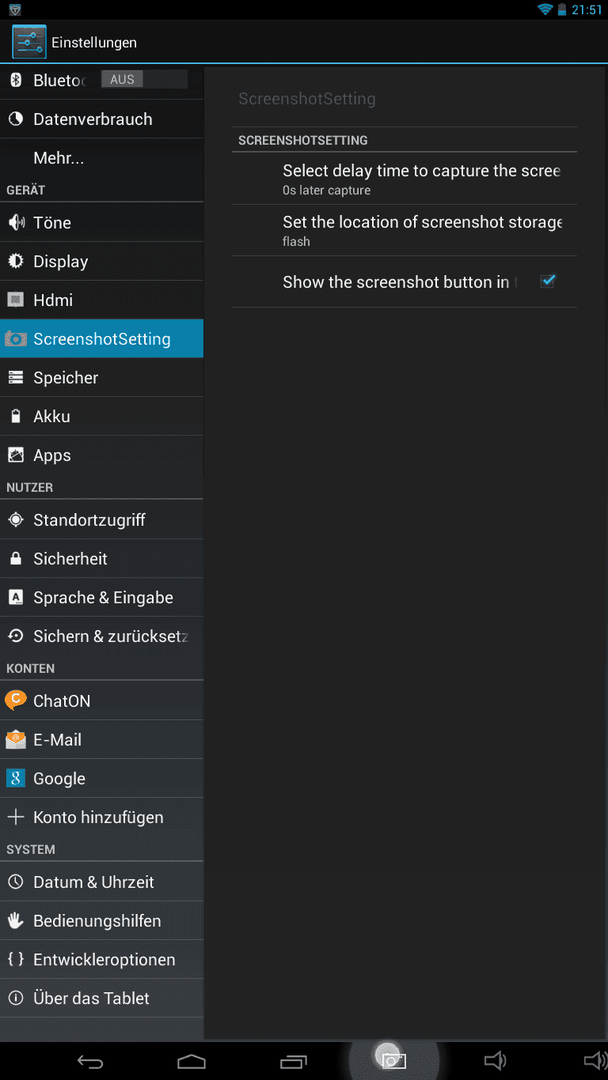This screenshot has height=1080, width=608.
Task: Open the Wi-Fi status icon
Action: (x=545, y=9)
